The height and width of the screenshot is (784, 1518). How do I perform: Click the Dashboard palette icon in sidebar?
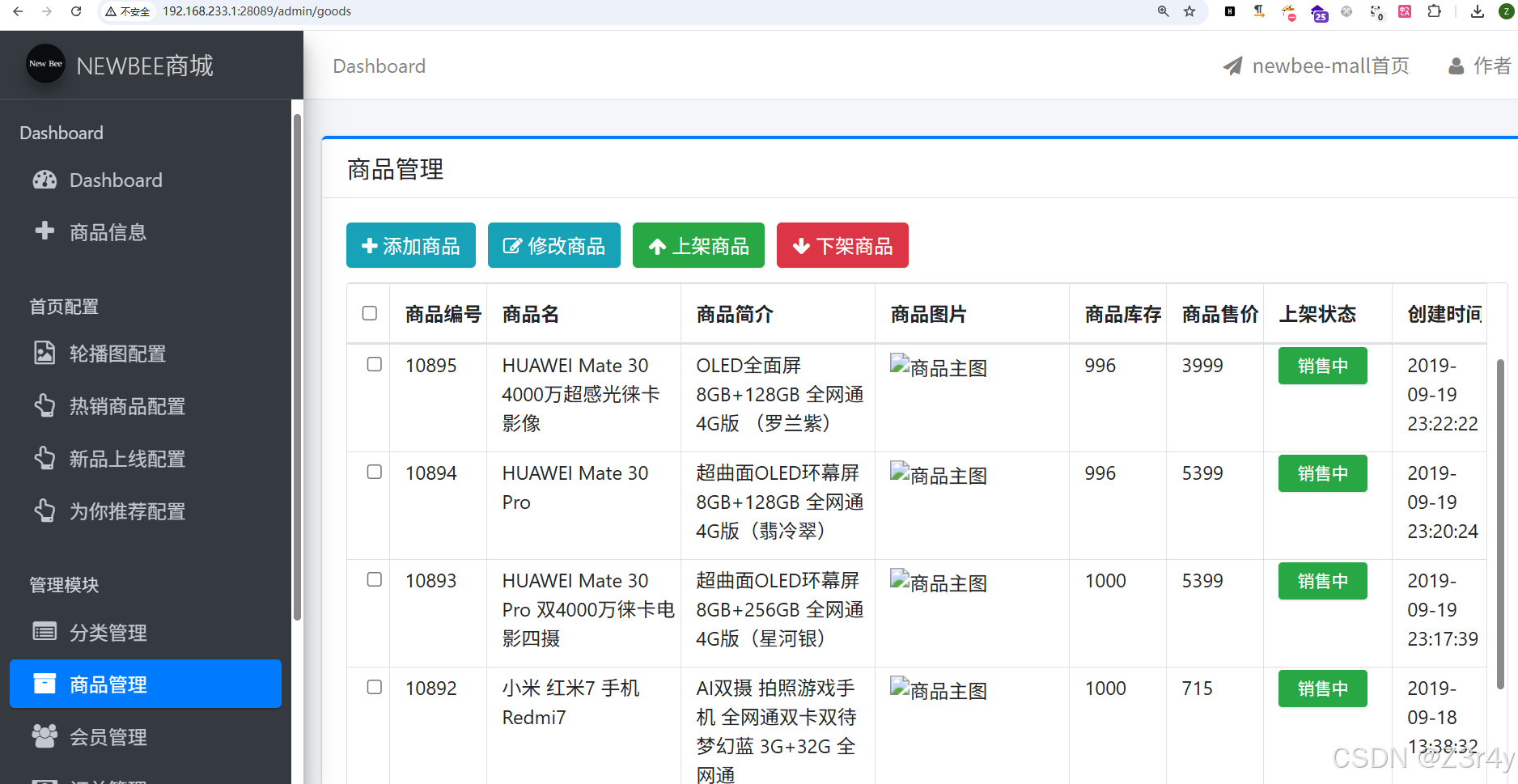pyautogui.click(x=45, y=180)
